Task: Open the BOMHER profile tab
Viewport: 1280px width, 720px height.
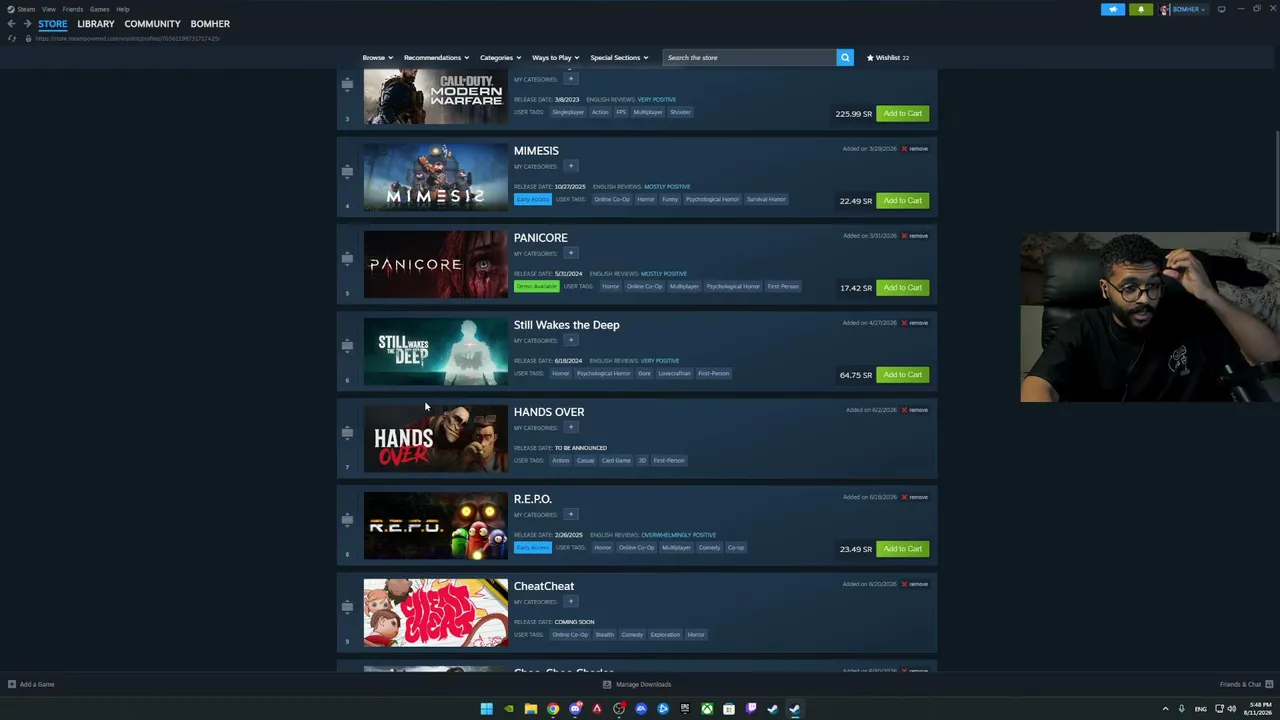Action: pyautogui.click(x=210, y=24)
